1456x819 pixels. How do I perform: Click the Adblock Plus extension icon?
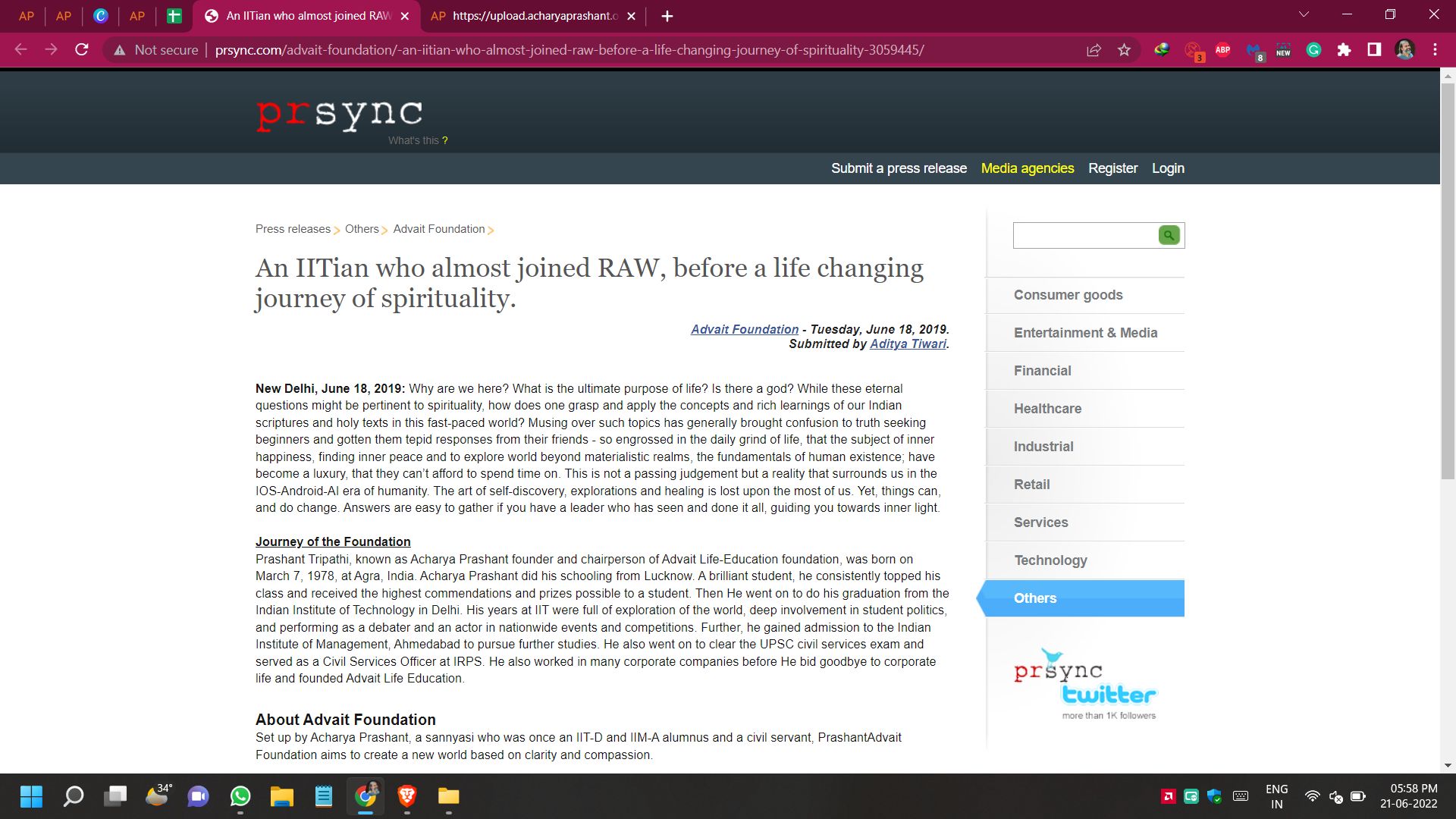pyautogui.click(x=1222, y=50)
